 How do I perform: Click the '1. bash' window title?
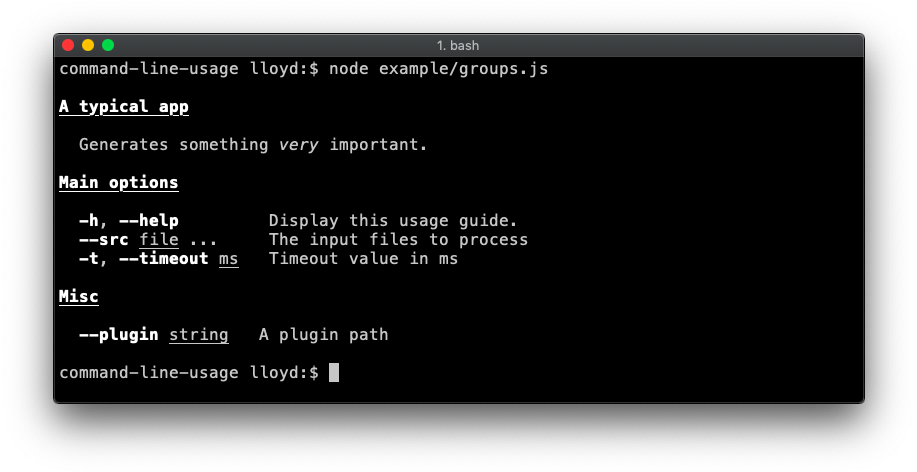click(x=458, y=46)
